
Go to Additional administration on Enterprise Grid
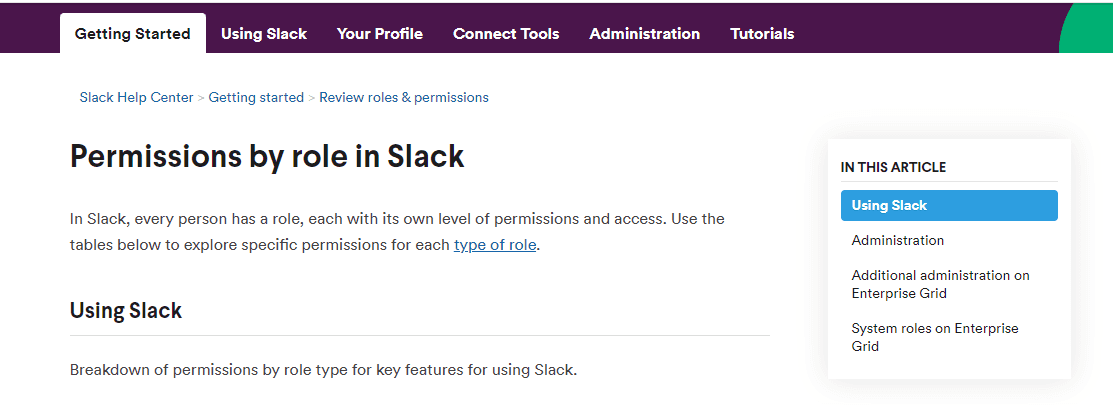click(x=940, y=284)
